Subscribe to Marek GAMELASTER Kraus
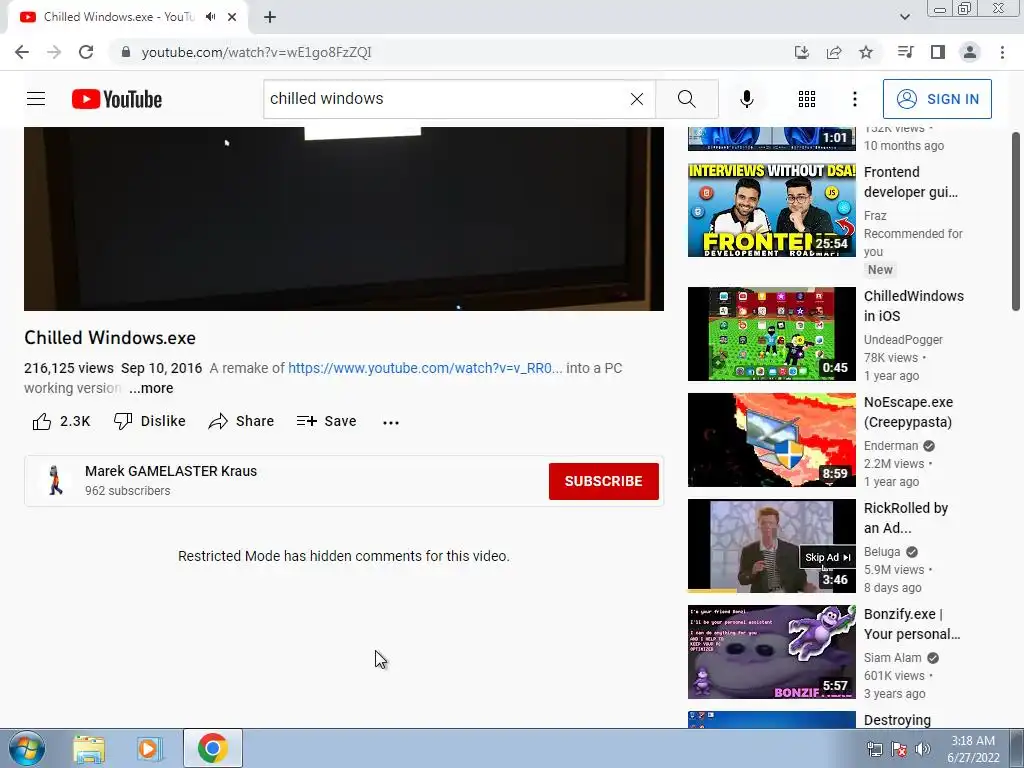The width and height of the screenshot is (1024, 768). [x=603, y=481]
